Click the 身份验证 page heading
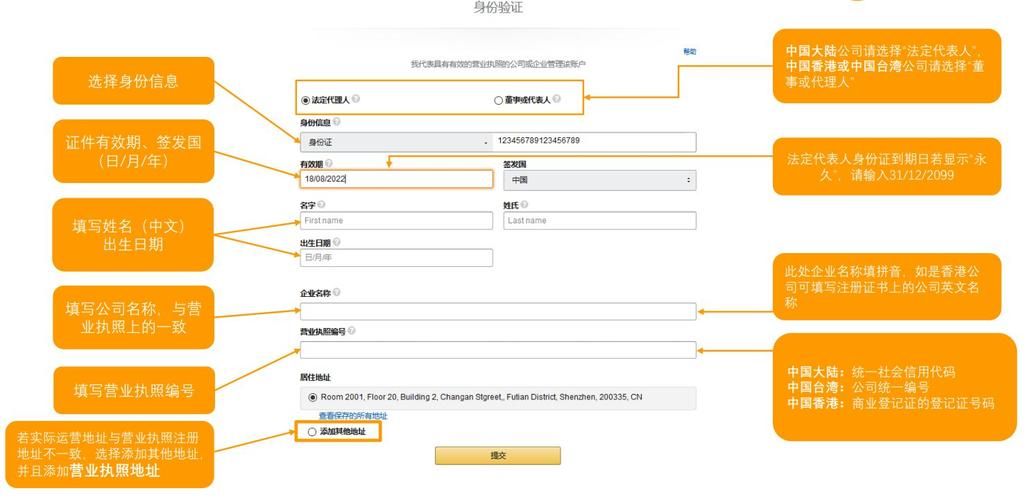This screenshot has width=1026, height=500. tap(498, 9)
